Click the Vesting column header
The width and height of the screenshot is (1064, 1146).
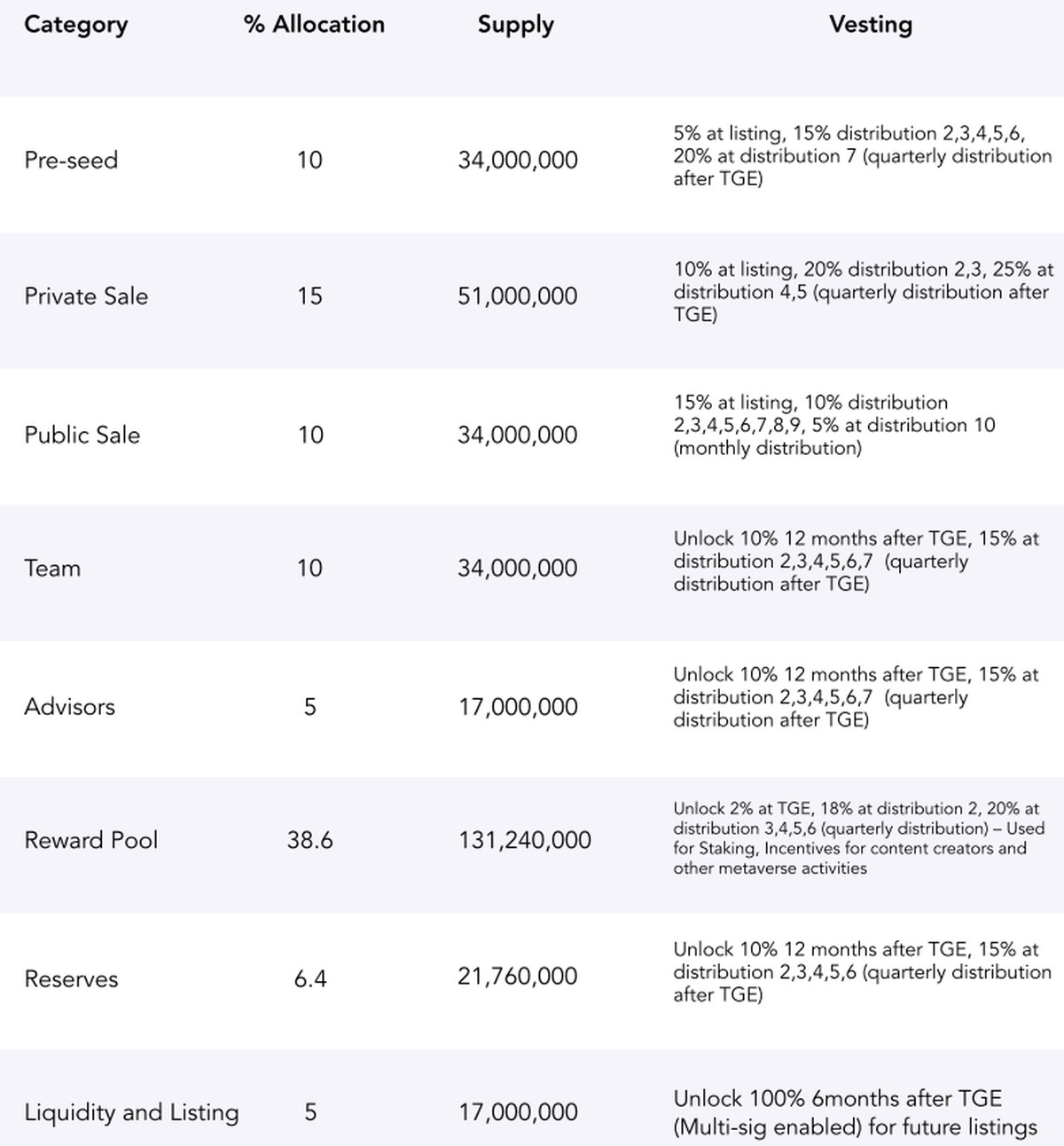pos(870,25)
